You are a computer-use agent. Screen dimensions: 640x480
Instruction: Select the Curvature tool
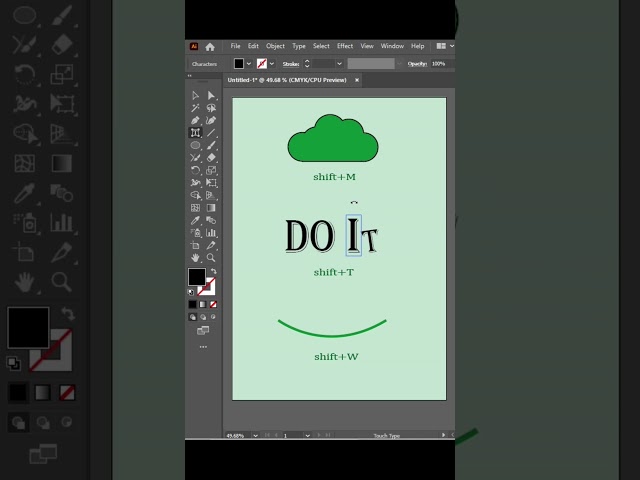(x=211, y=120)
